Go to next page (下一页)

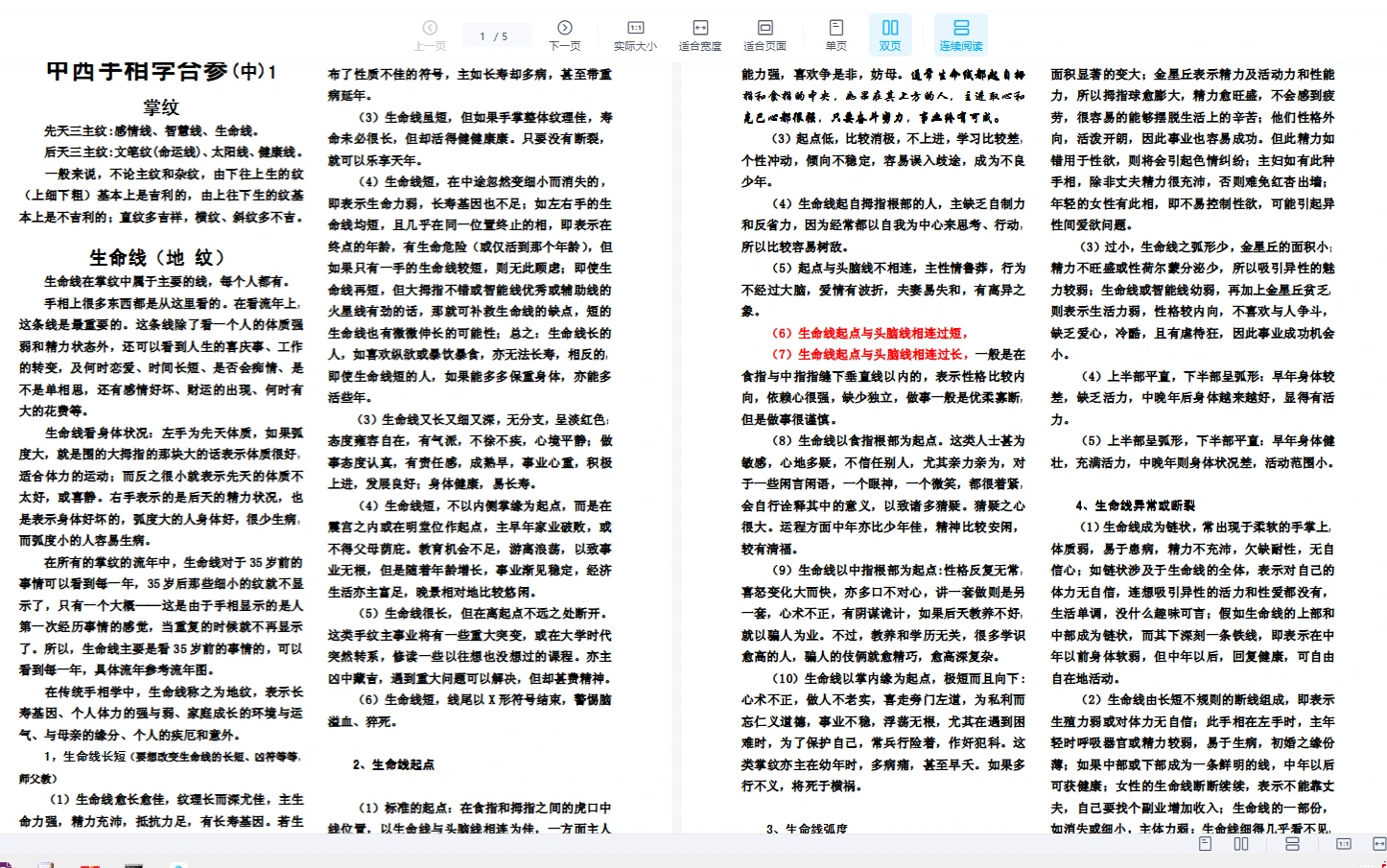(564, 35)
